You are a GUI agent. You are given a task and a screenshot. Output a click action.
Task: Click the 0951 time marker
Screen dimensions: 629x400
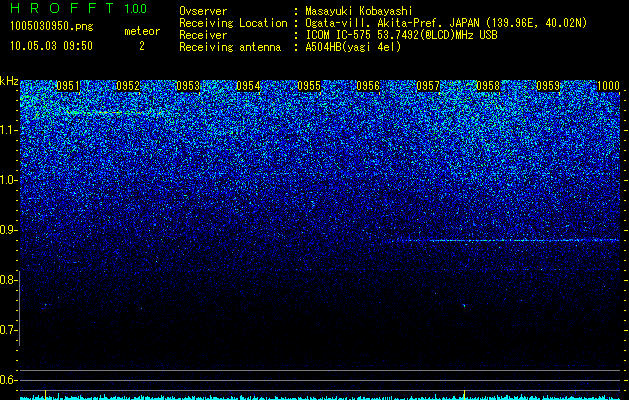point(68,86)
